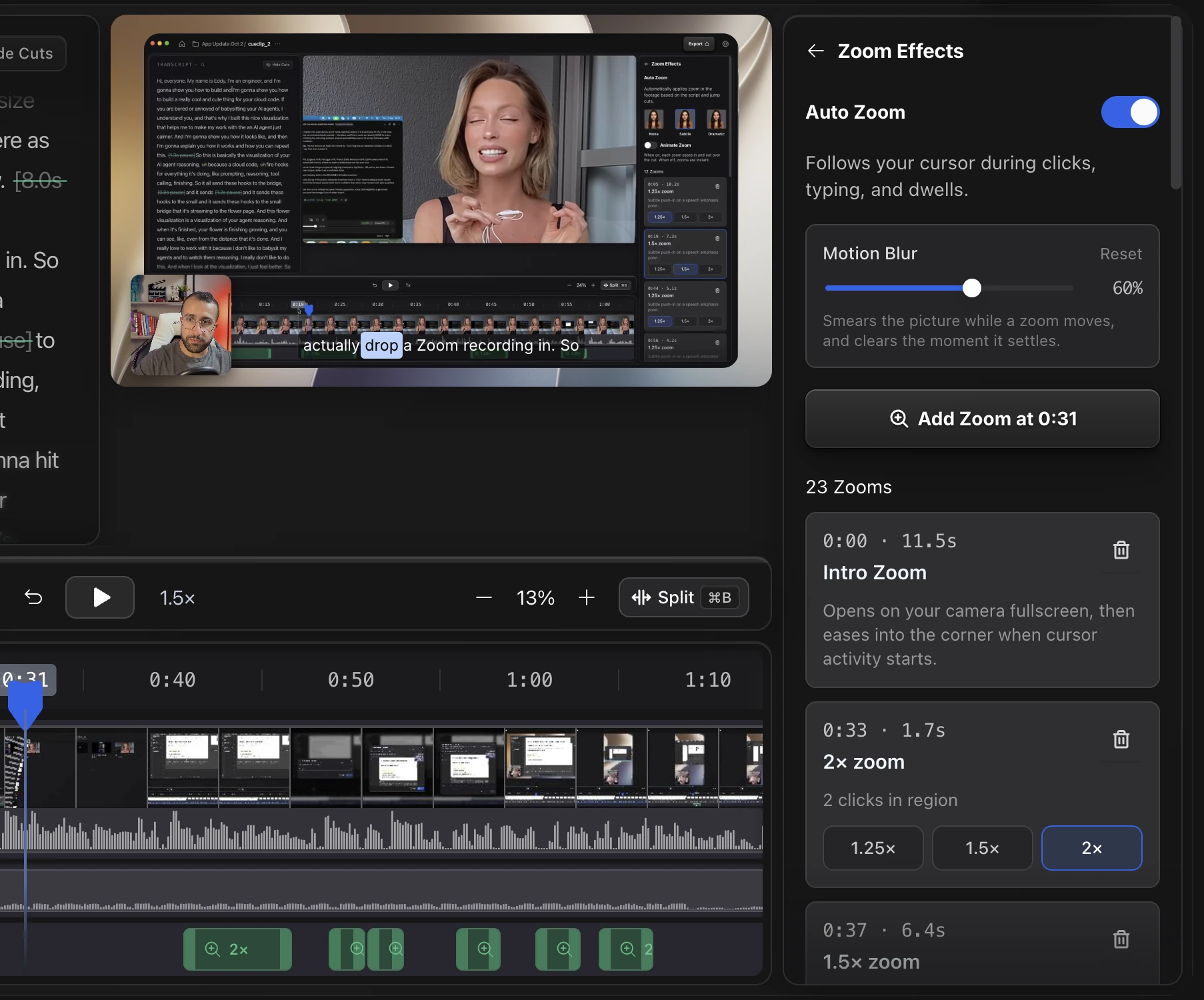Toggle the Auto Zoom switch
Screen dimensions: 1204x1000
coord(1130,112)
